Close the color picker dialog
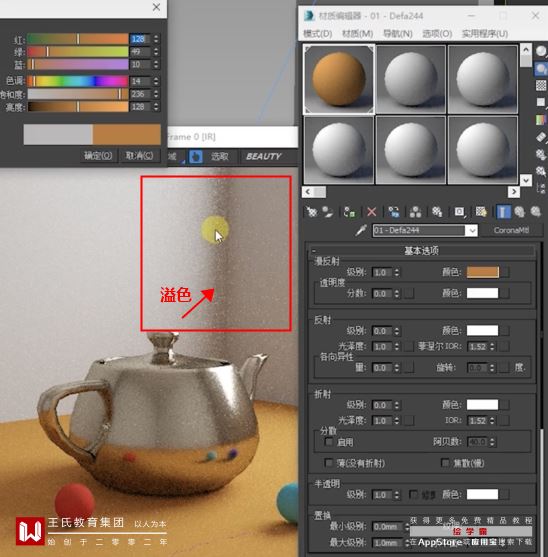 click(x=156, y=7)
